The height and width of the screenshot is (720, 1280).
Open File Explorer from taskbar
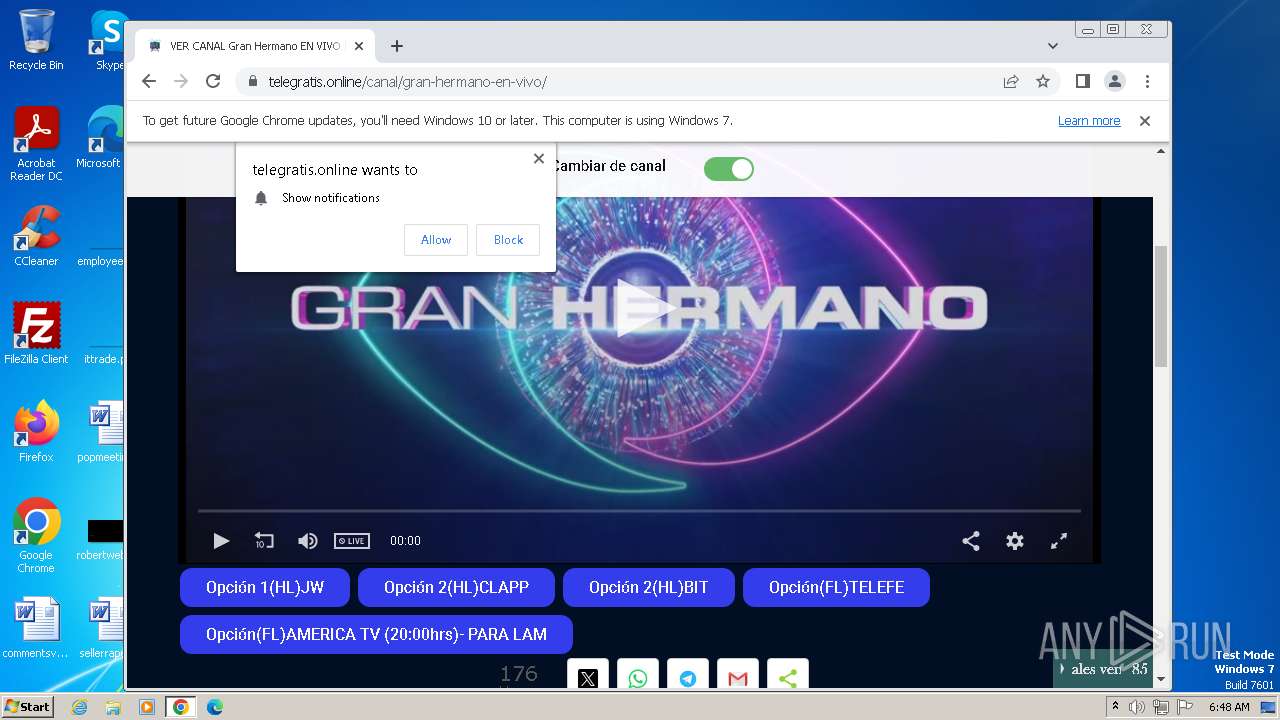pyautogui.click(x=113, y=707)
